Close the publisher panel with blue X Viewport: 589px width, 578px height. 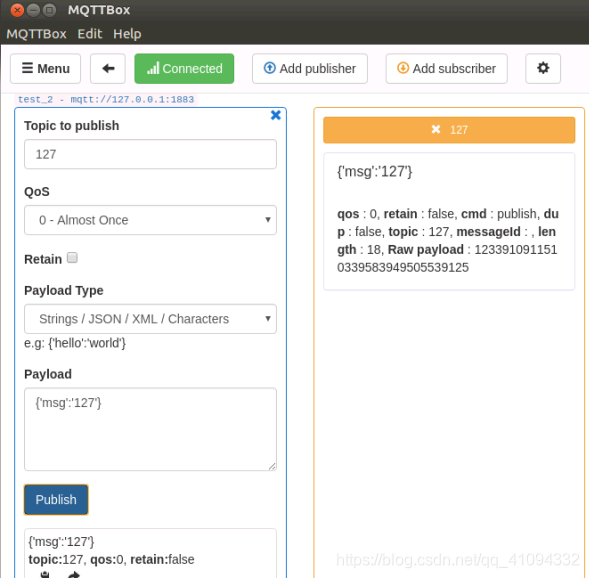click(x=276, y=115)
